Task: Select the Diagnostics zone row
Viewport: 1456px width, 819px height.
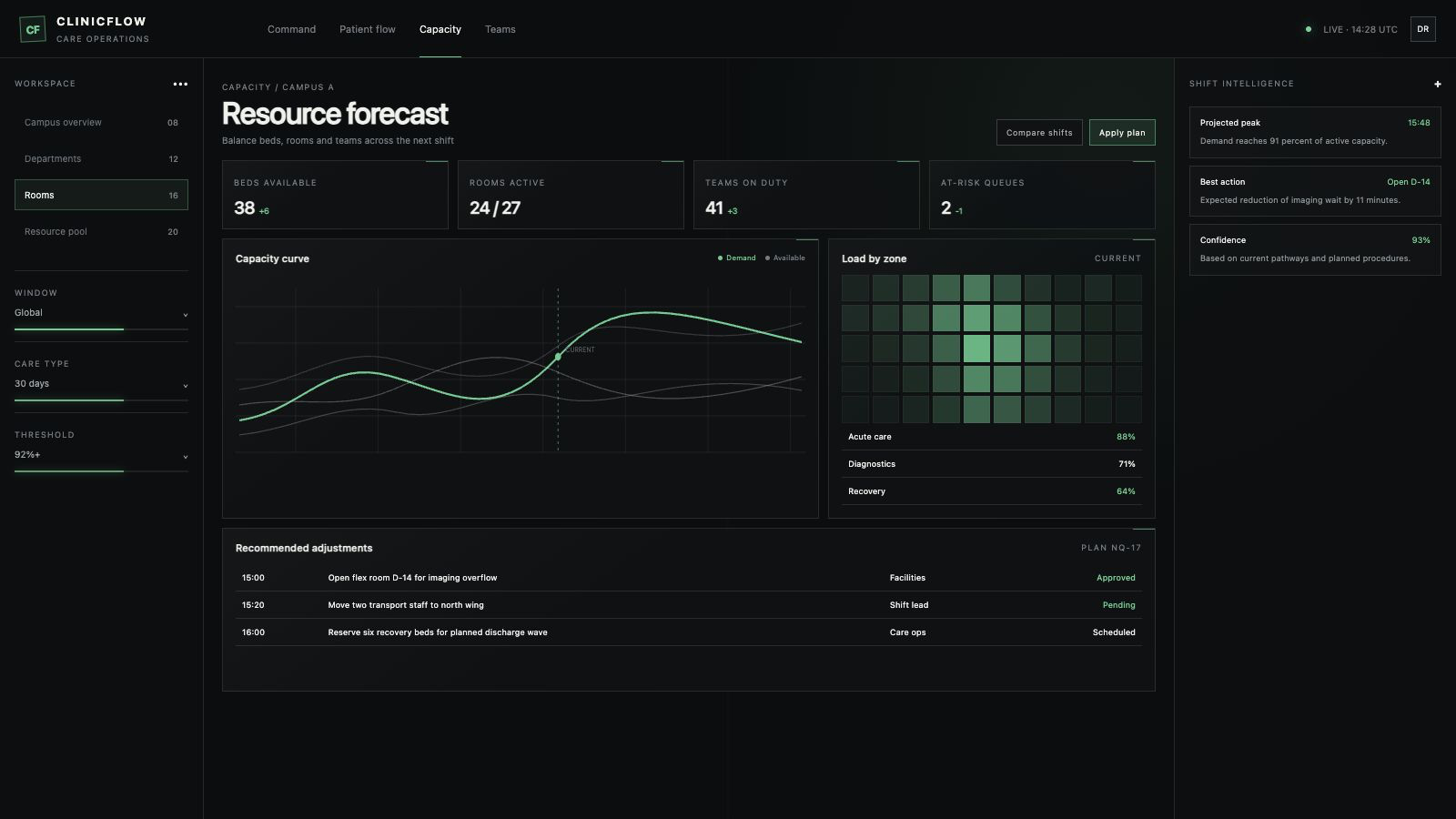Action: [x=992, y=464]
